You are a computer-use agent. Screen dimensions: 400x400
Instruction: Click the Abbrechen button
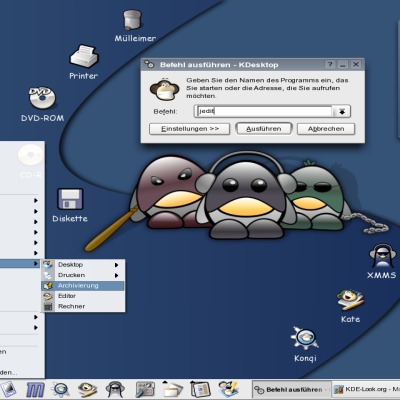coord(326,129)
